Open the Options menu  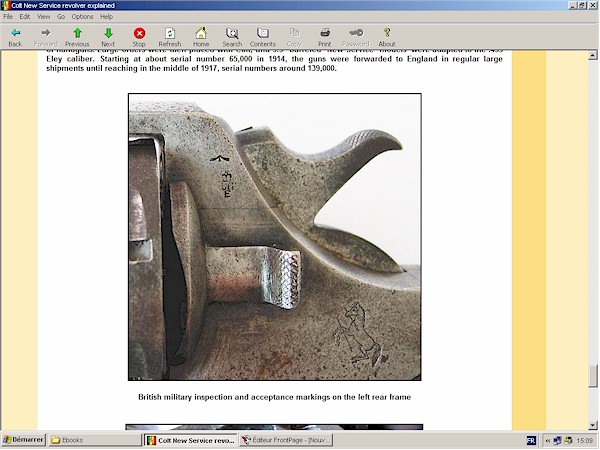(83, 16)
